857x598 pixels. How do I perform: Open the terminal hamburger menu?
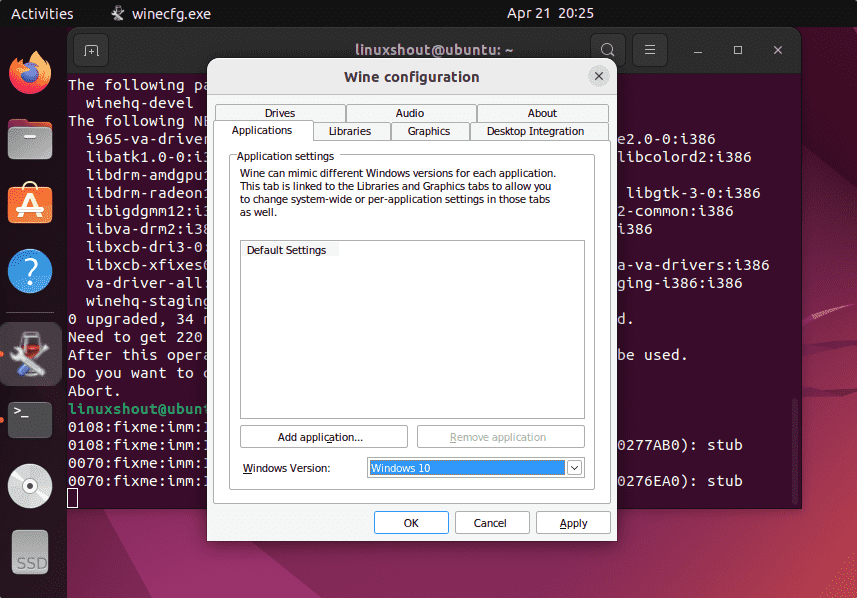[650, 49]
